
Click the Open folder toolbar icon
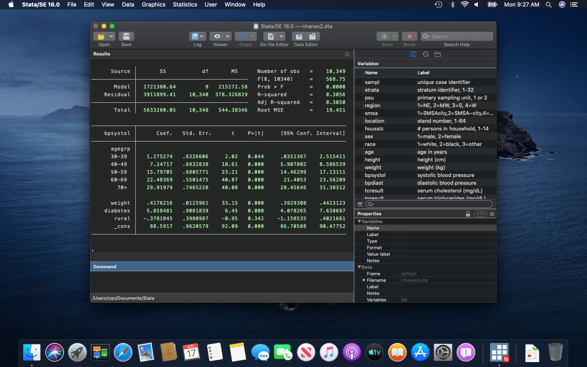pos(101,36)
